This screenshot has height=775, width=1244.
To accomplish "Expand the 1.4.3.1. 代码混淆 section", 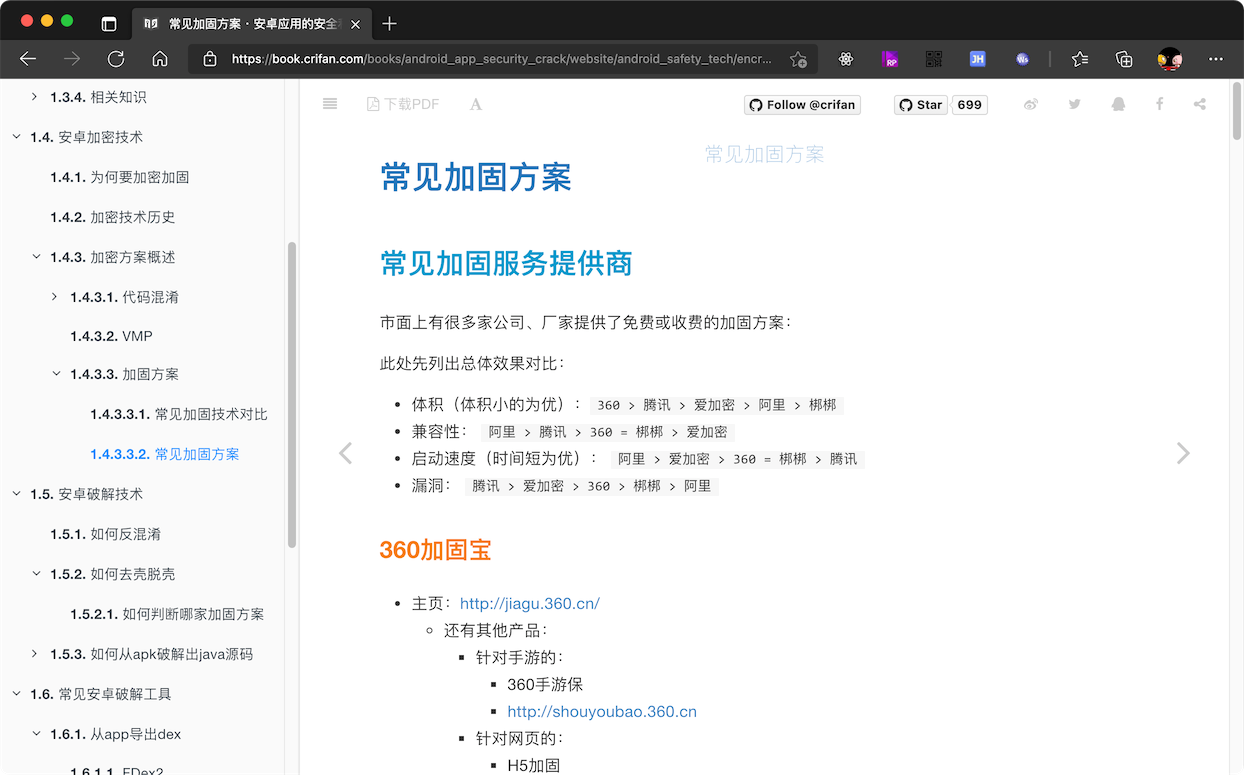I will tap(55, 297).
